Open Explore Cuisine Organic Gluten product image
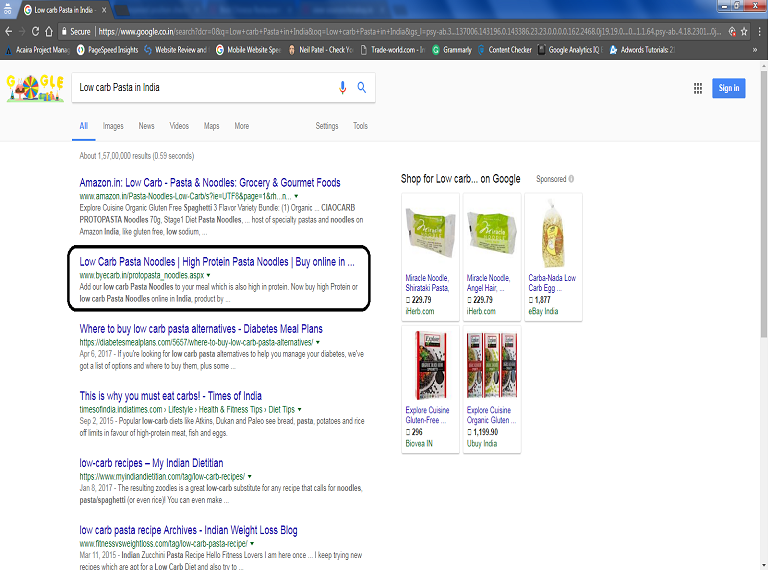 (492, 365)
